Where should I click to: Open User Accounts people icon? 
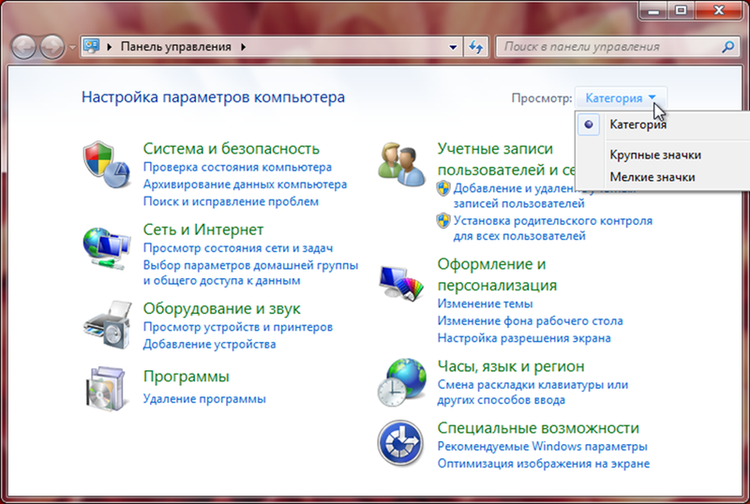tap(401, 164)
